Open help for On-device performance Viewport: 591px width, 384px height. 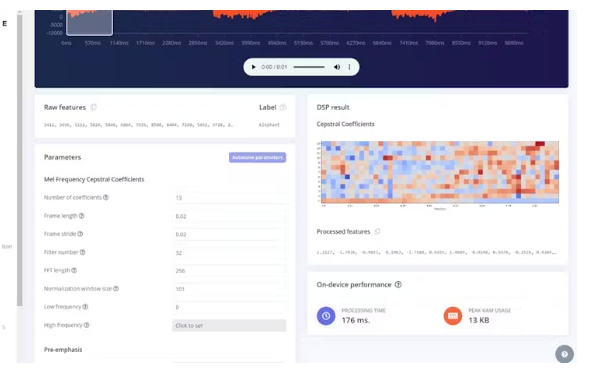pyautogui.click(x=398, y=285)
